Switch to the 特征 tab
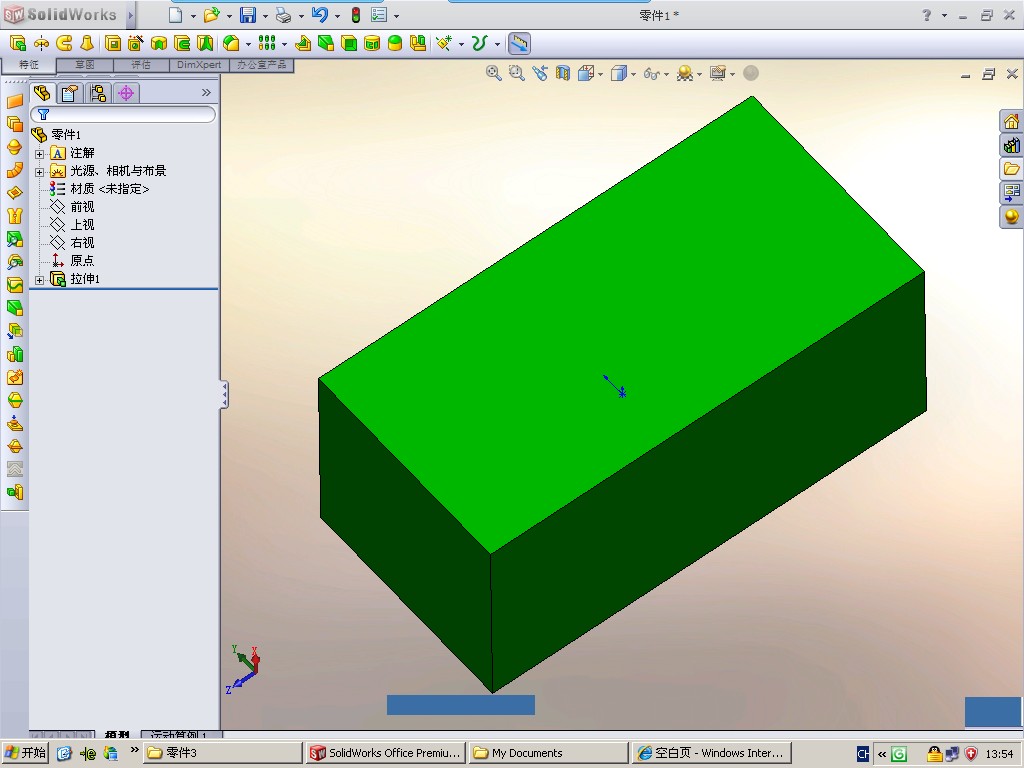This screenshot has height=768, width=1024. point(29,65)
